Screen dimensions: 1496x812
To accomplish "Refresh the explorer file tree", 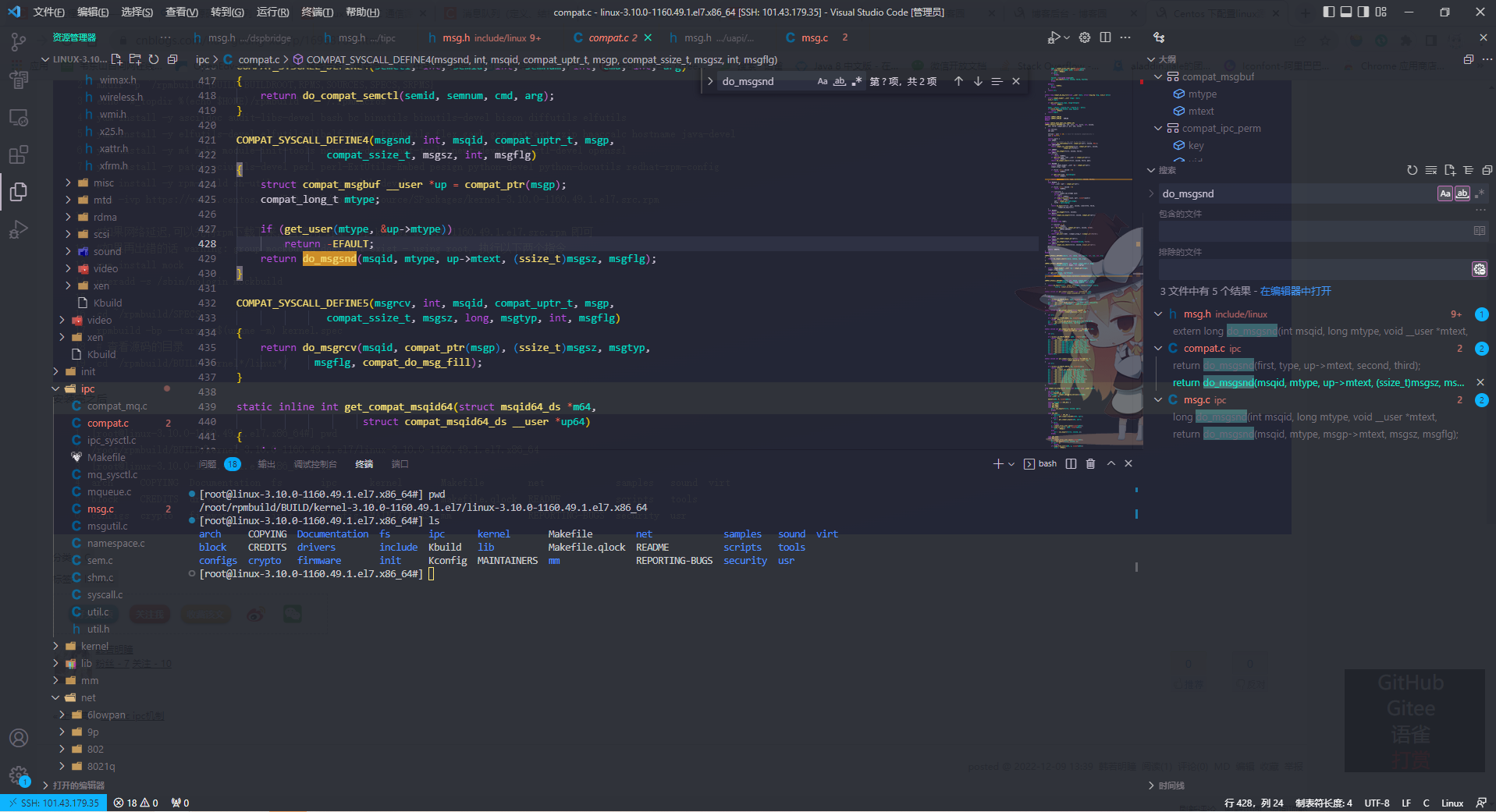I will [154, 59].
